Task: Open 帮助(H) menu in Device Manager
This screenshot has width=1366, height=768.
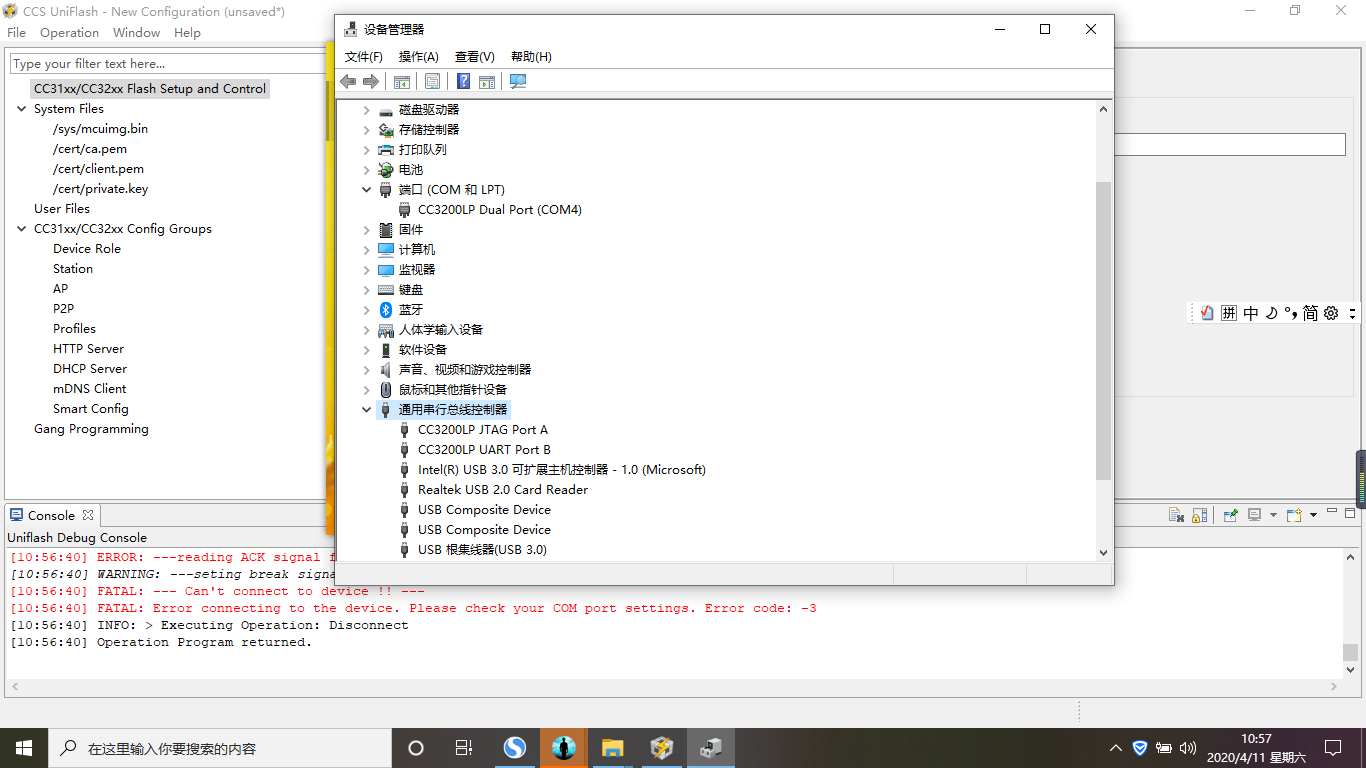Action: 531,57
